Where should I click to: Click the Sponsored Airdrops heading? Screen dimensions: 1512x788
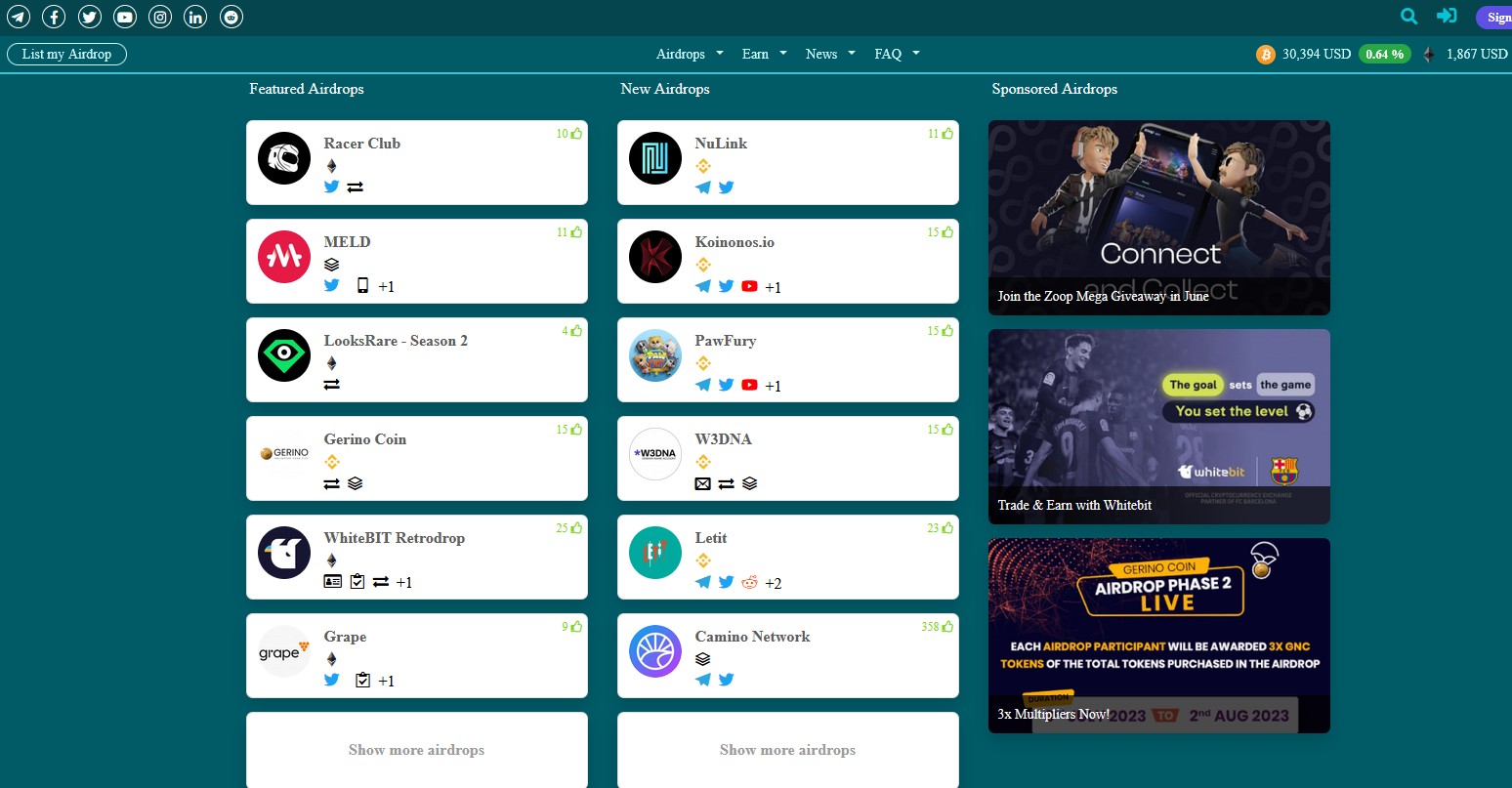(1055, 89)
